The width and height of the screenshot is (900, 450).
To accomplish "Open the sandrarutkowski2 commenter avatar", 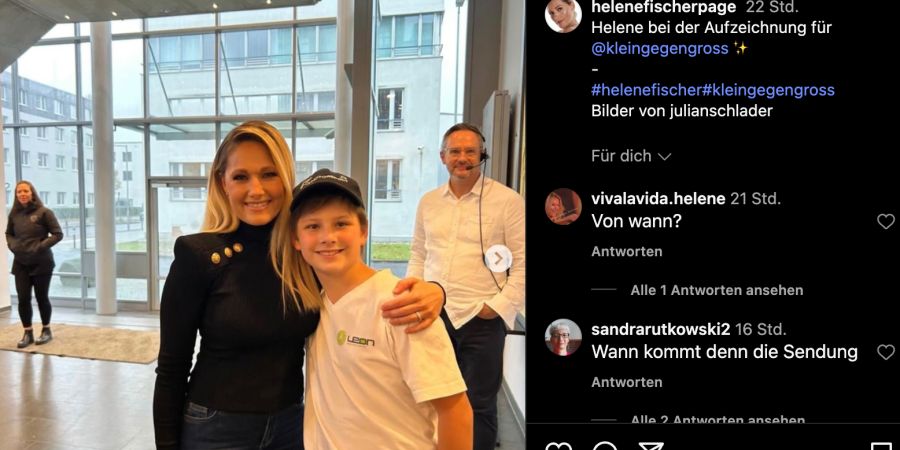I will [563, 338].
